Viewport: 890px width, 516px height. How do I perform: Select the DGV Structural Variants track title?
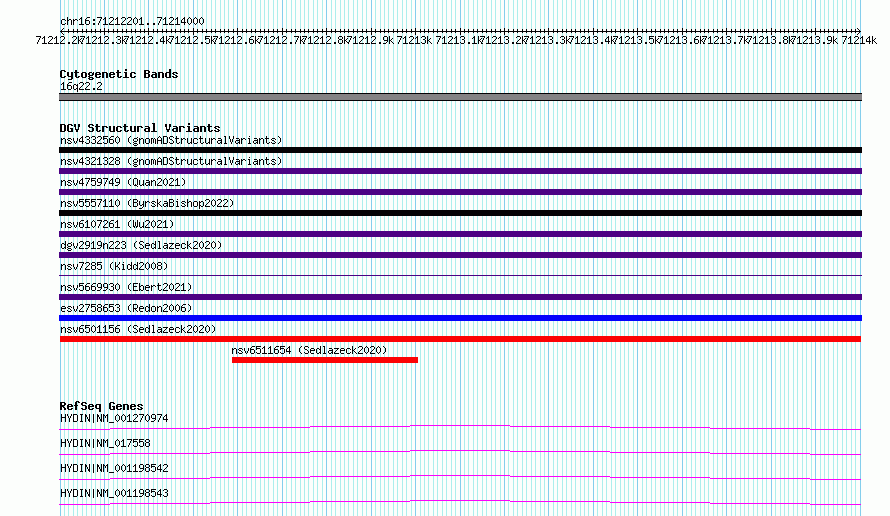pos(140,128)
